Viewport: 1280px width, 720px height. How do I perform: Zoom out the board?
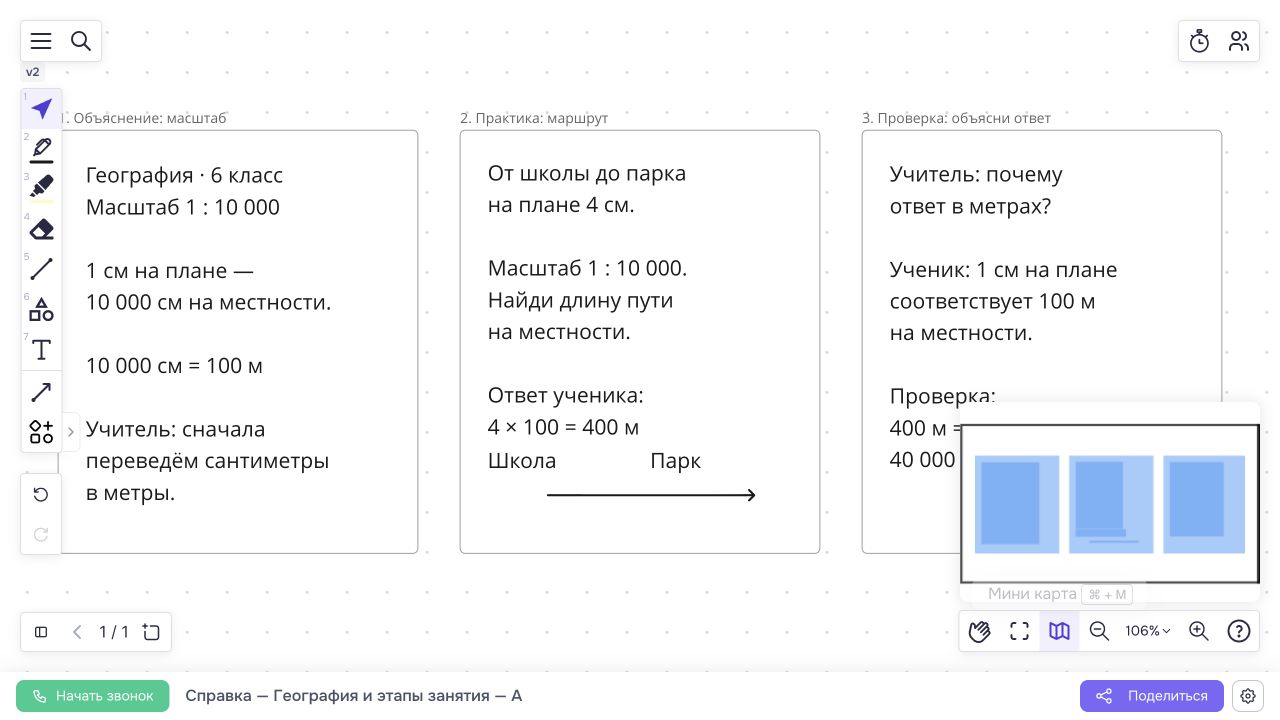tap(1099, 631)
